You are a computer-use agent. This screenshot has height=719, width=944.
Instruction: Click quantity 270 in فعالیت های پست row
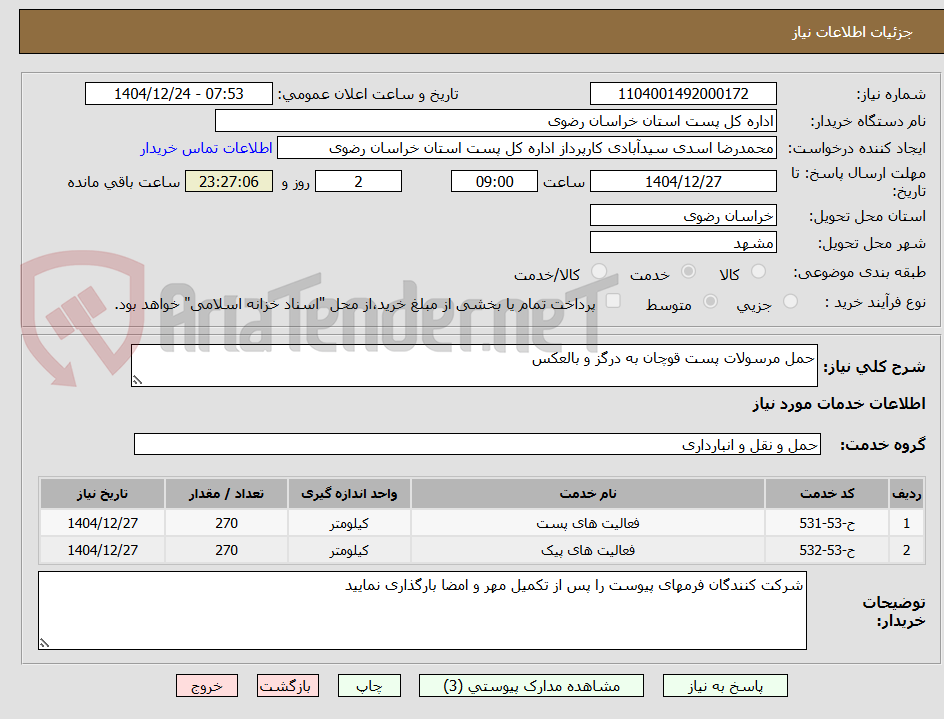coord(226,523)
